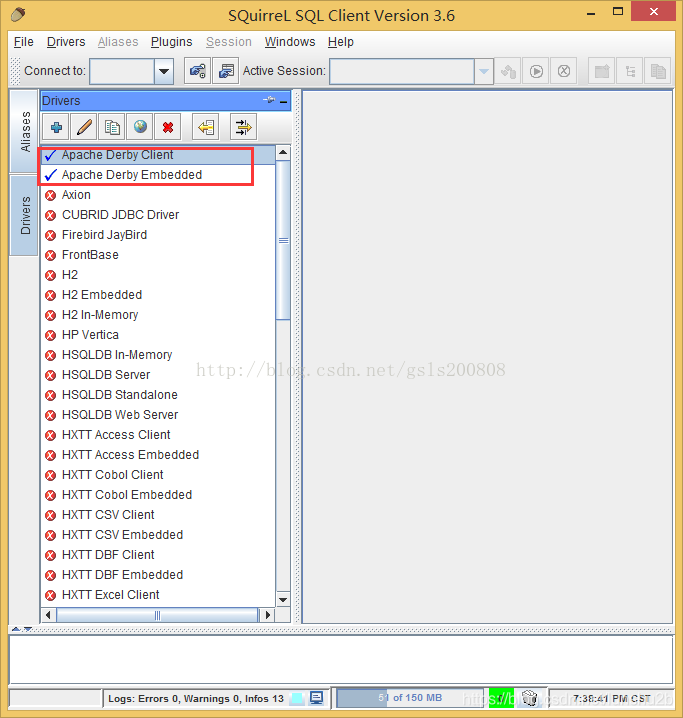683x718 pixels.
Task: Open the Plugins menu
Action: click(x=172, y=42)
